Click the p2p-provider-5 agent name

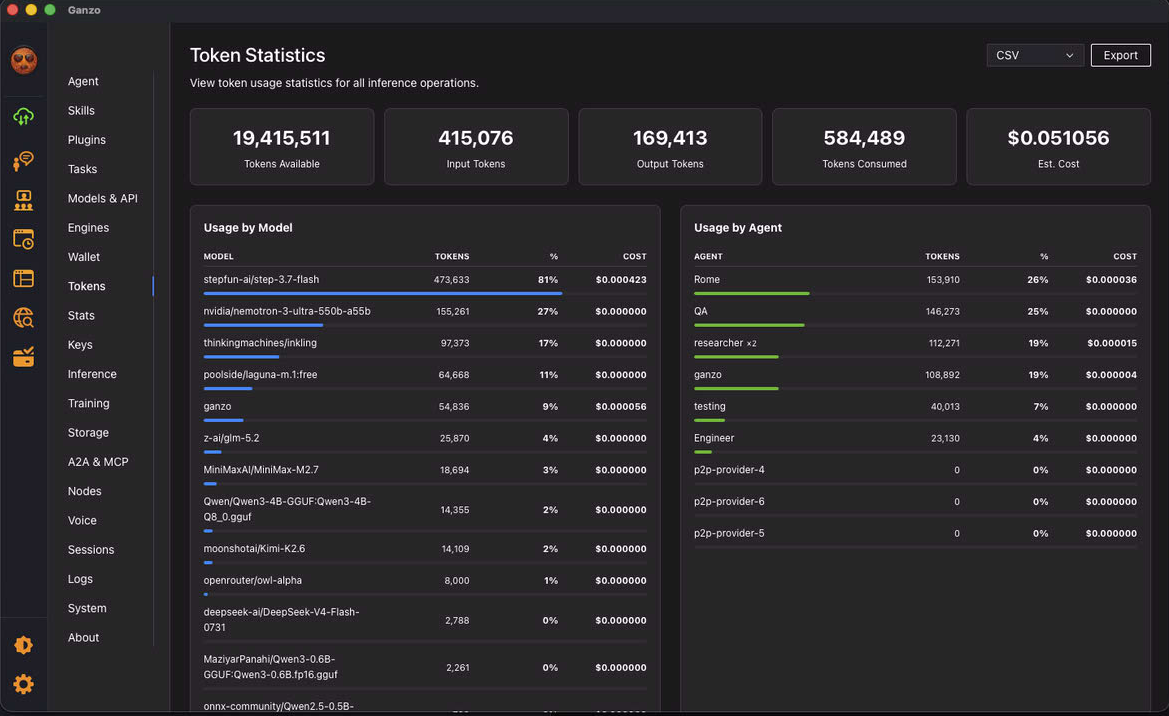(729, 533)
